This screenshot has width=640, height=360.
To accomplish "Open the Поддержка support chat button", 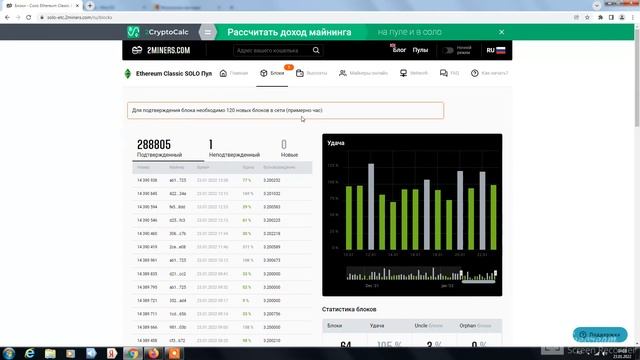I will pyautogui.click(x=600, y=335).
